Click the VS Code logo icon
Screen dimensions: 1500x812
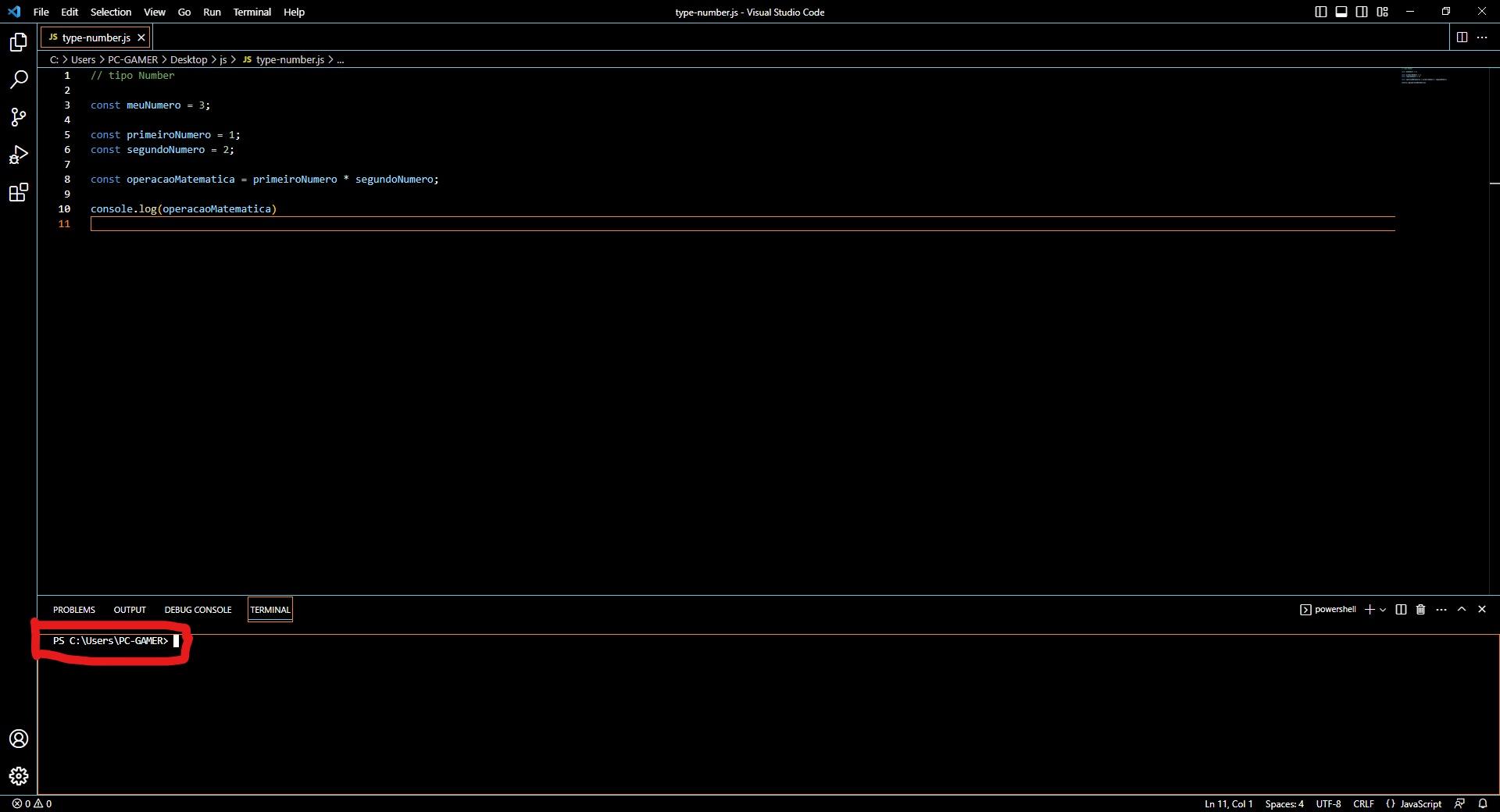click(14, 12)
